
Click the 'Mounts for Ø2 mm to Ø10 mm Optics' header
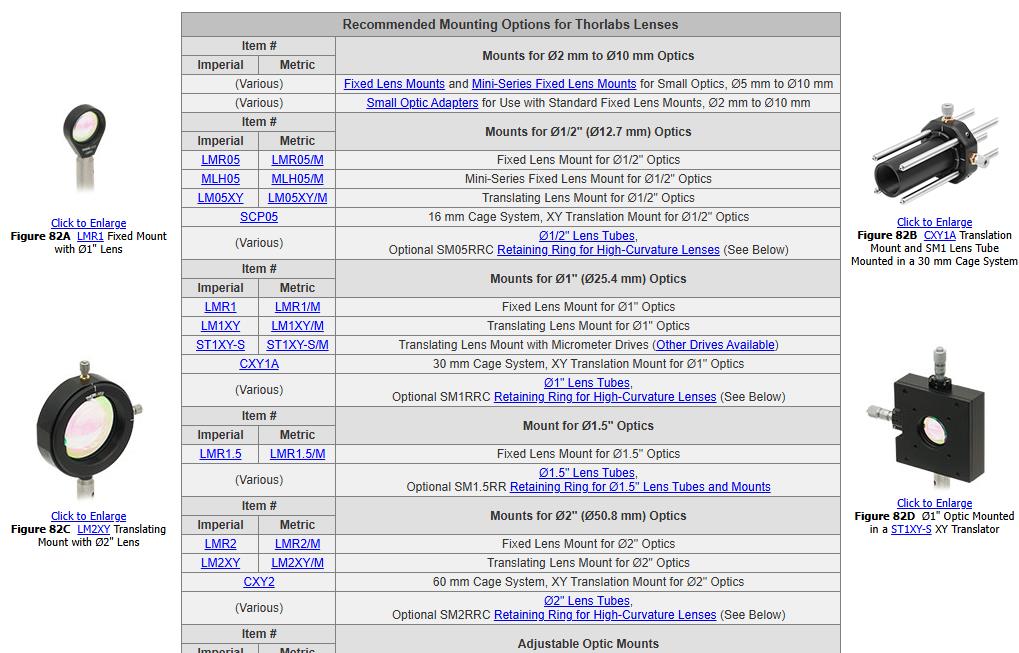588,56
